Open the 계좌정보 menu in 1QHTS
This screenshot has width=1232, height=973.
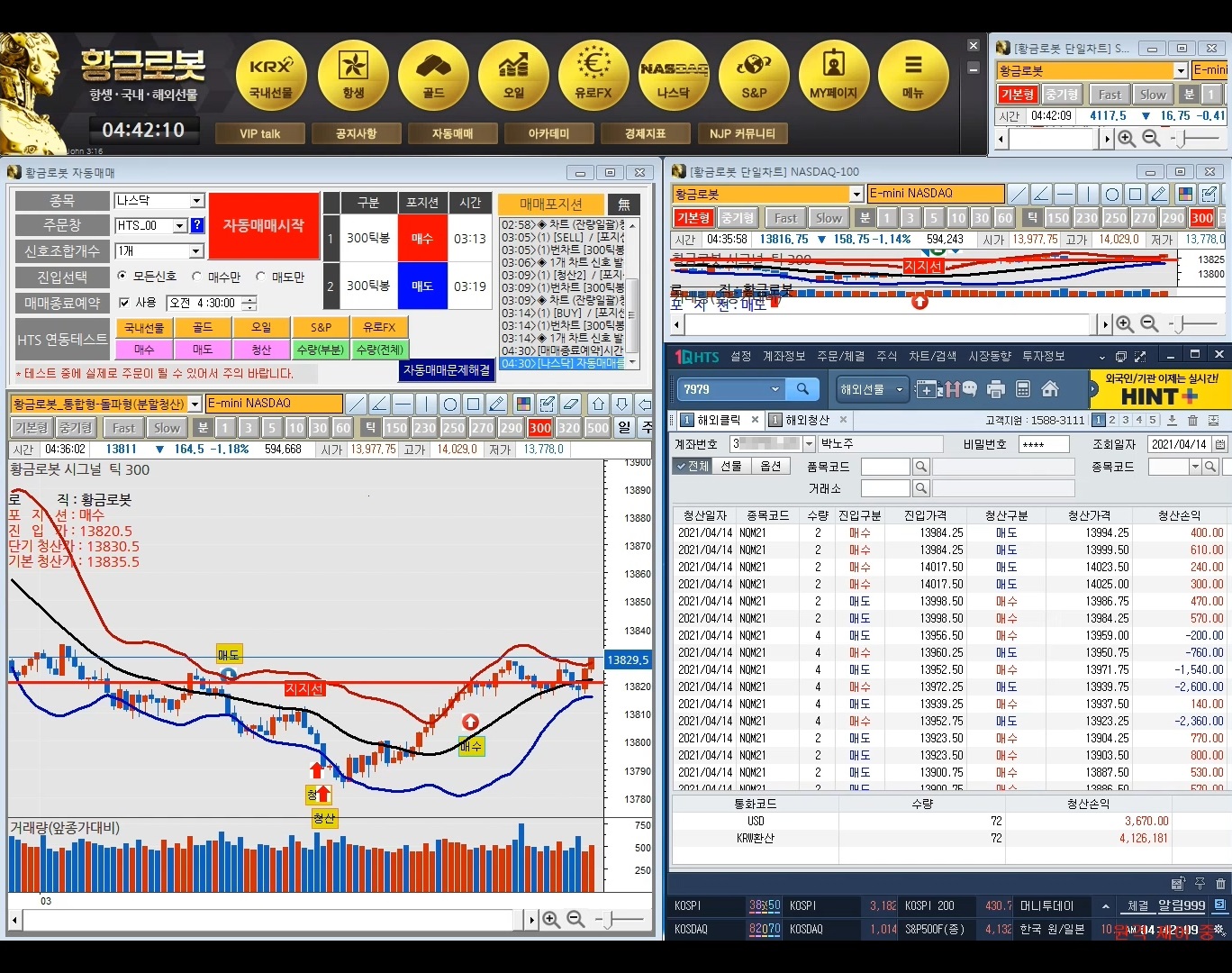tap(784, 357)
